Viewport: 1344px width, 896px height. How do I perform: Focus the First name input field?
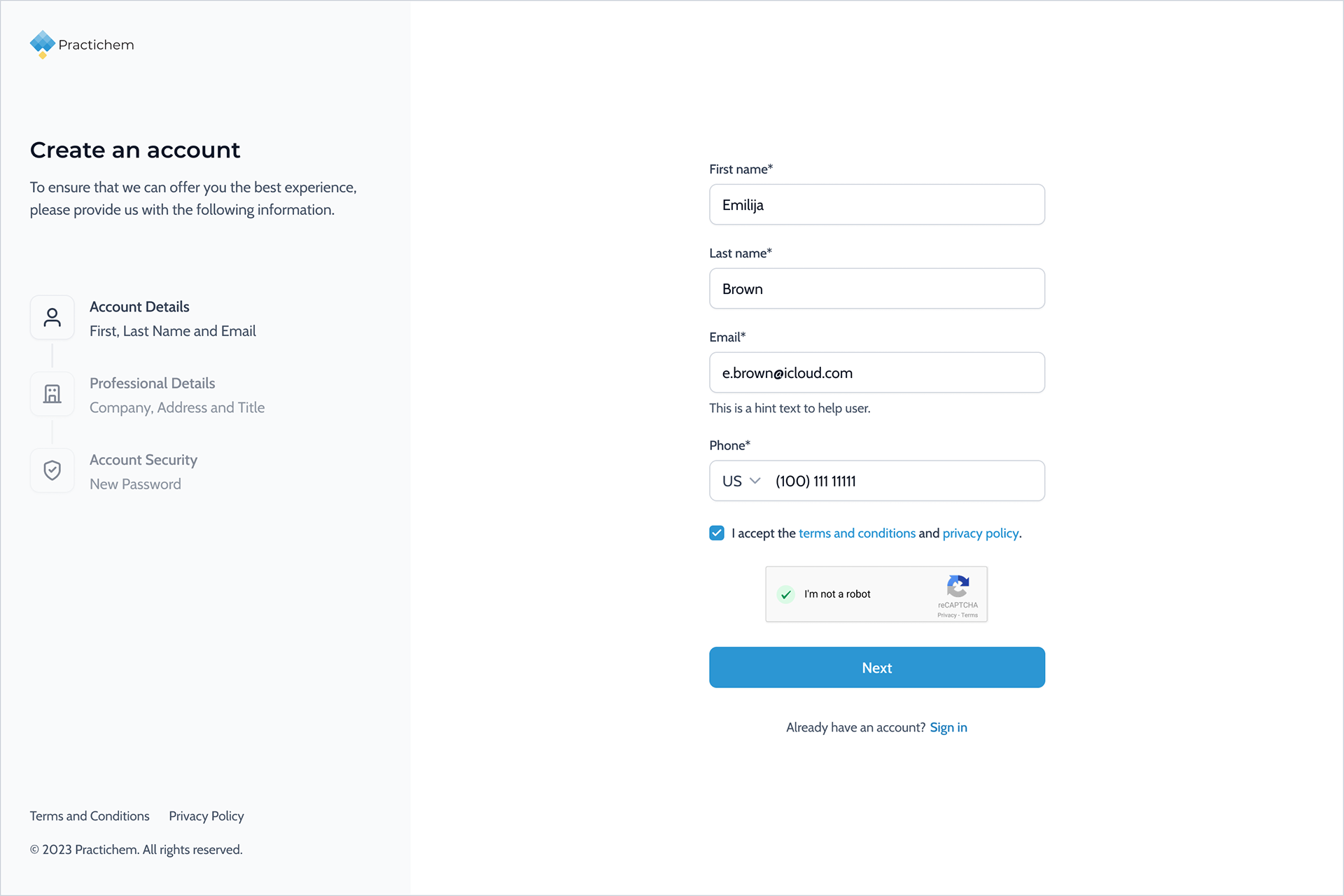[877, 204]
